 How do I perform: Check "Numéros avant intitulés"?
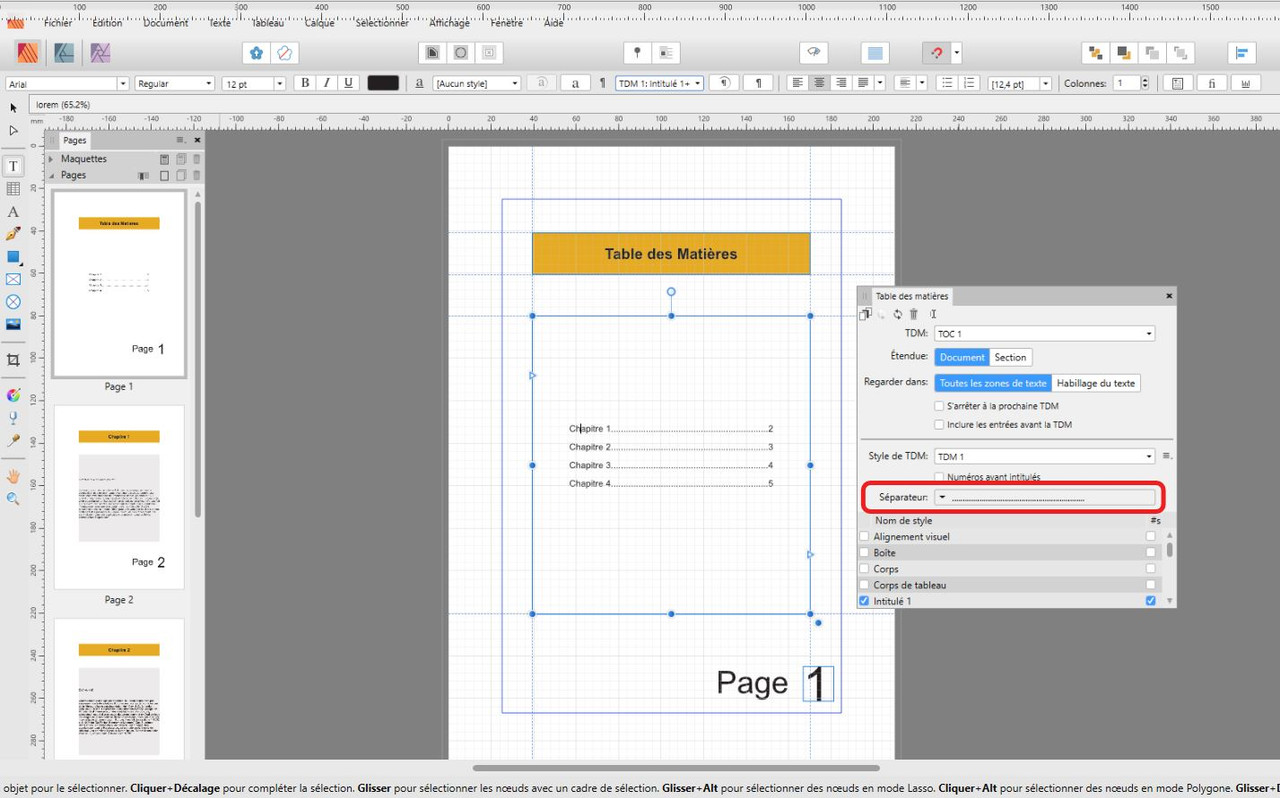[x=939, y=477]
